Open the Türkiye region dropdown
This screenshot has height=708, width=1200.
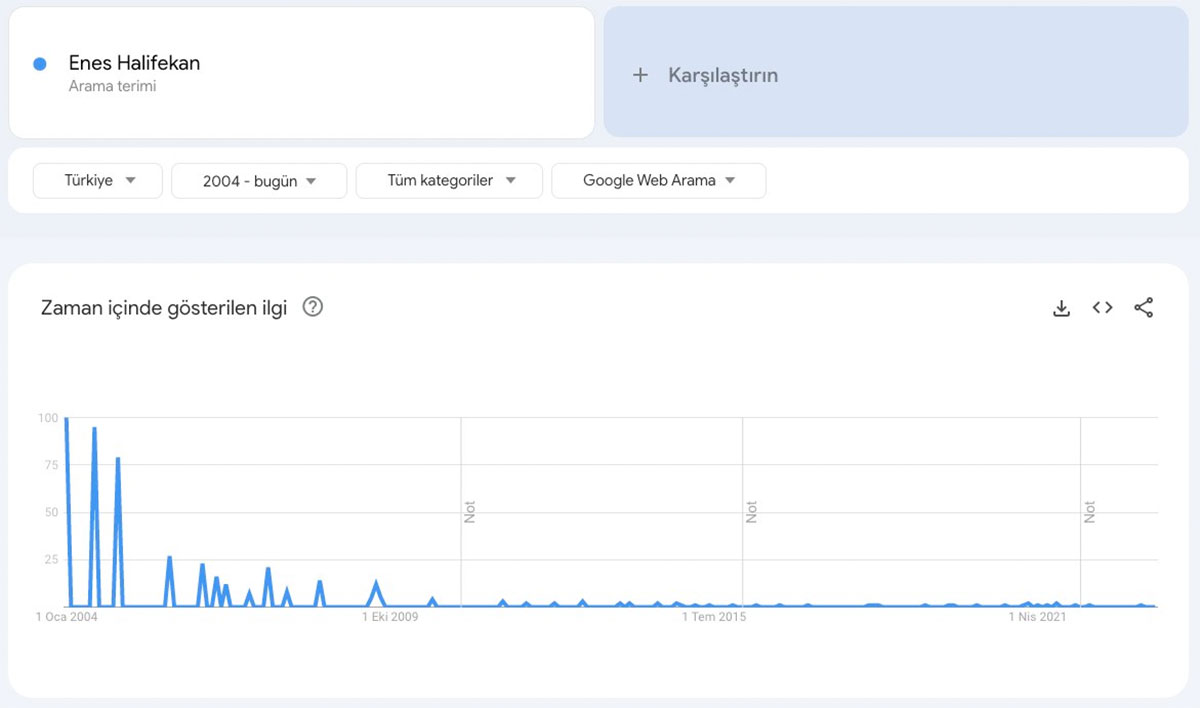tap(98, 181)
